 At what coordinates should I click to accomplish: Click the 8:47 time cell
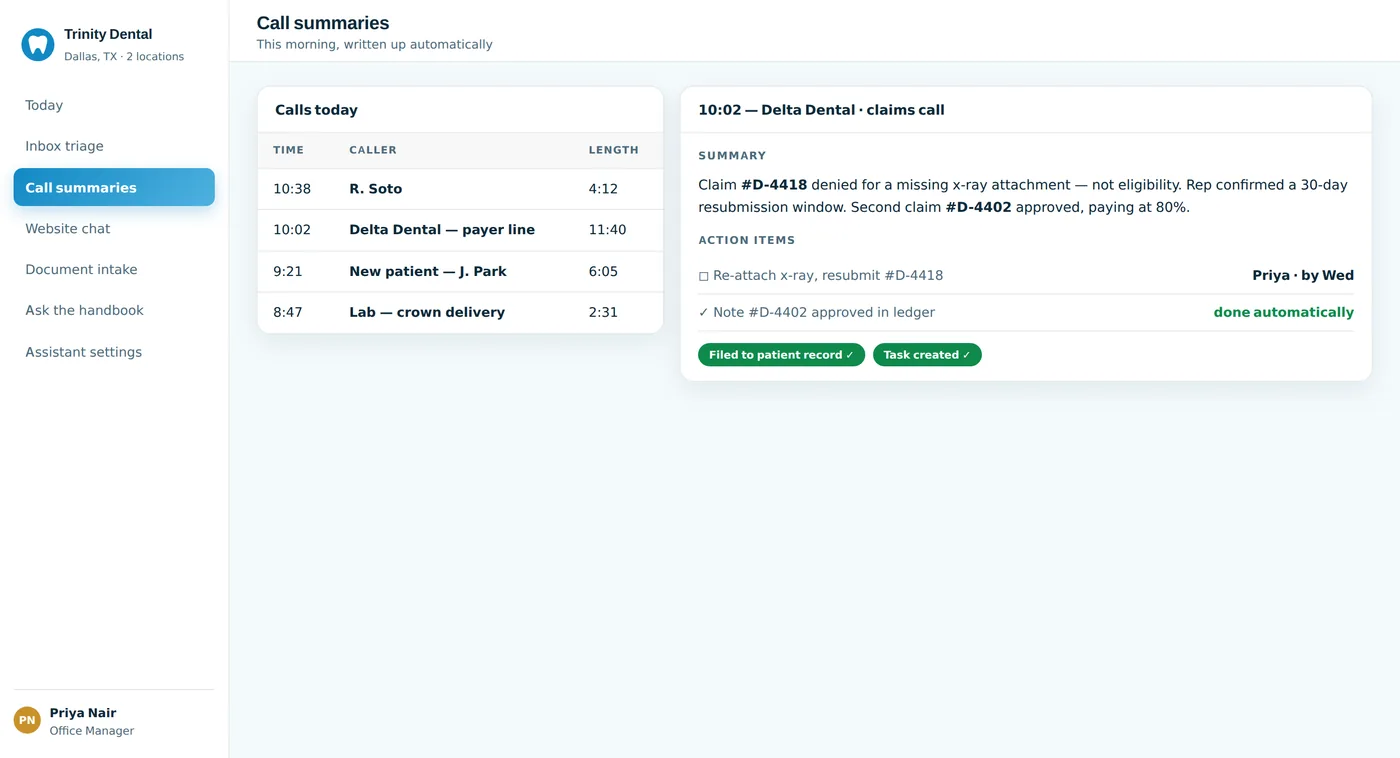(x=288, y=312)
